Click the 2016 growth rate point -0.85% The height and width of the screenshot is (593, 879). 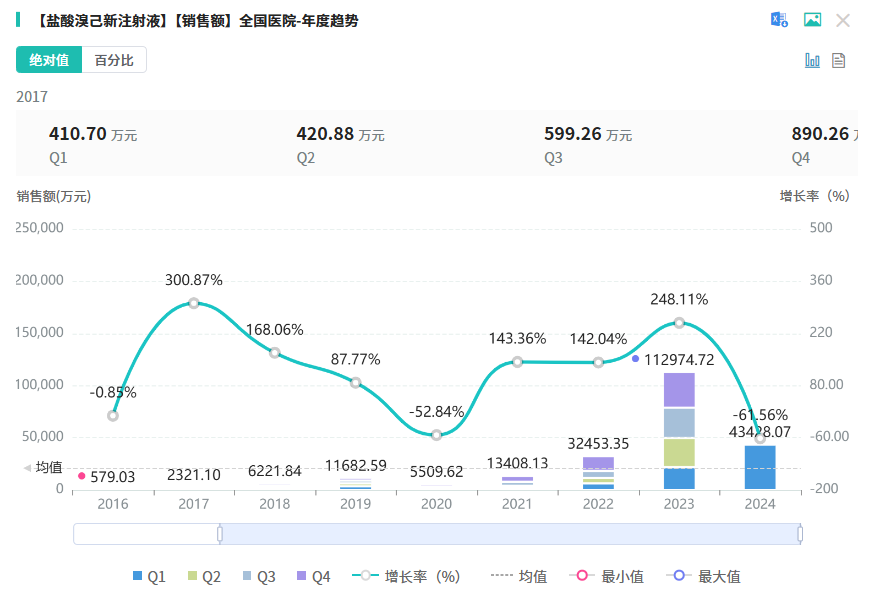(x=113, y=416)
